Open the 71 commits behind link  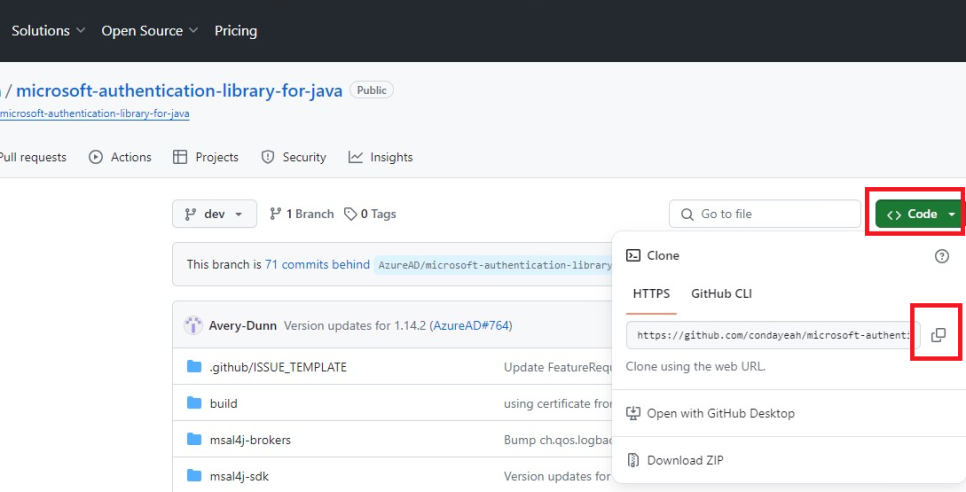(317, 264)
